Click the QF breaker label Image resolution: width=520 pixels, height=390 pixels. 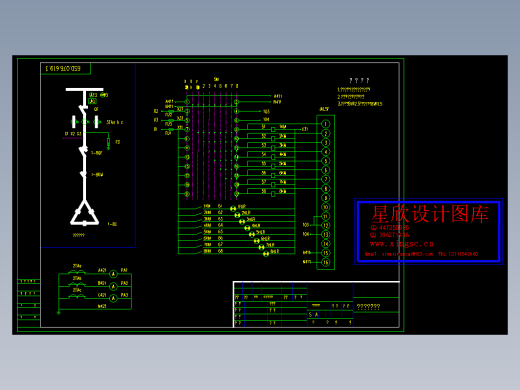pos(96,109)
